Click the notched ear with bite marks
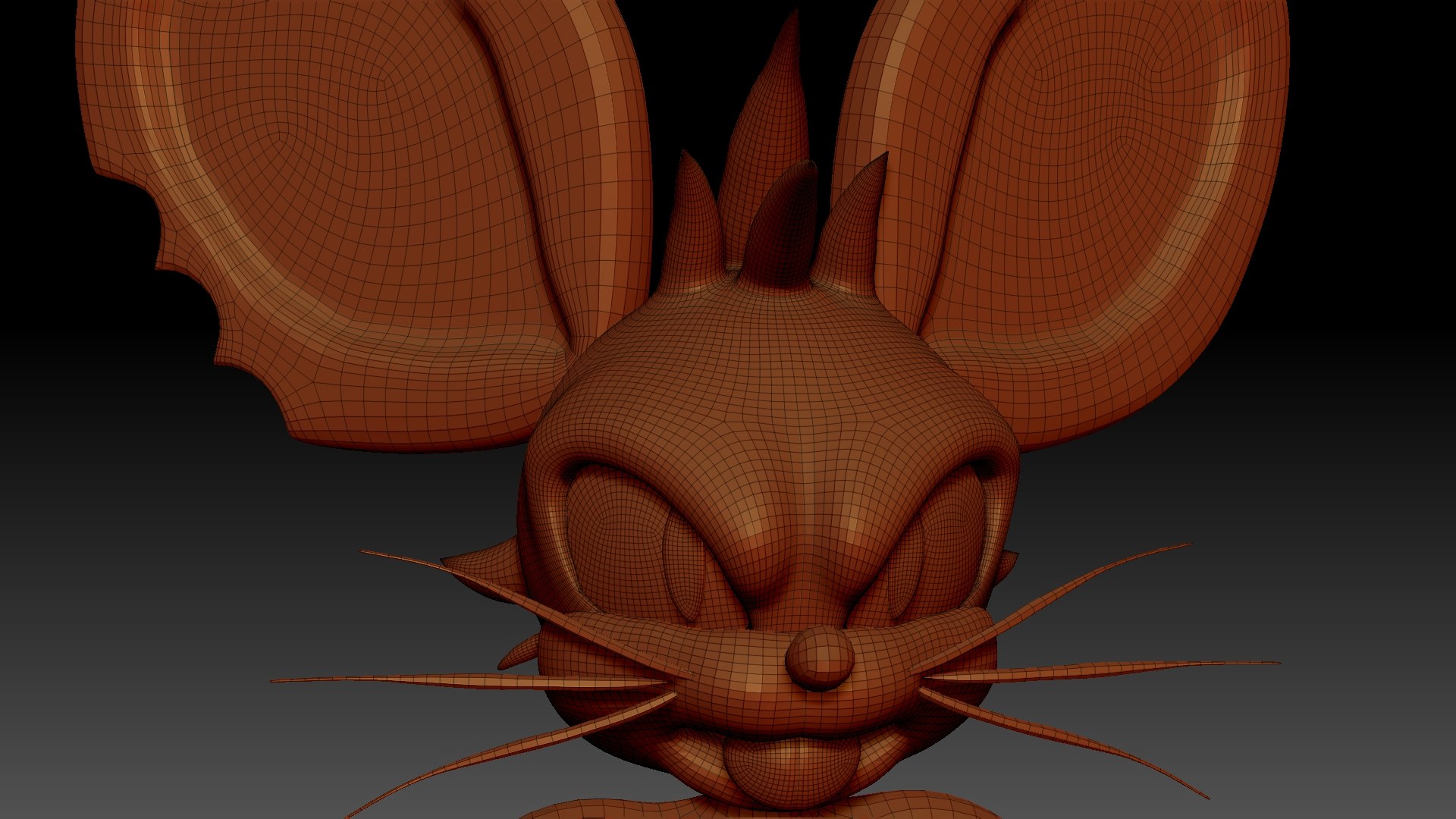Image resolution: width=1456 pixels, height=819 pixels. click(364, 227)
